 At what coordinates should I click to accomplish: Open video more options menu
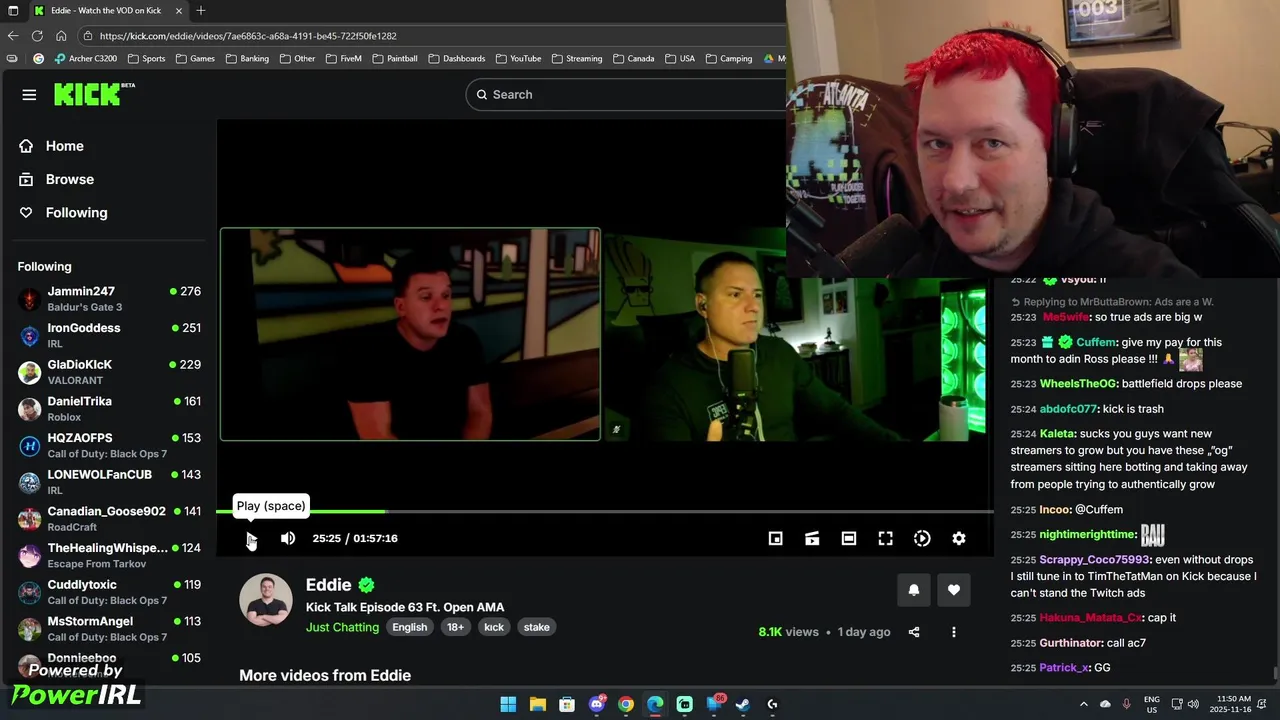tap(953, 632)
